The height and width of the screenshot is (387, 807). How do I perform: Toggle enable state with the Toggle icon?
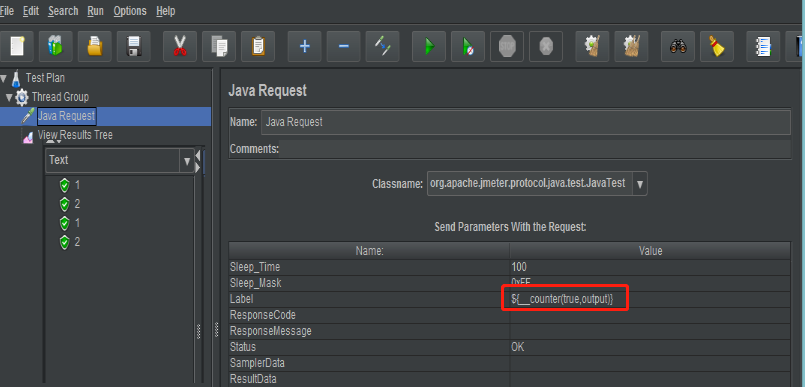point(383,46)
